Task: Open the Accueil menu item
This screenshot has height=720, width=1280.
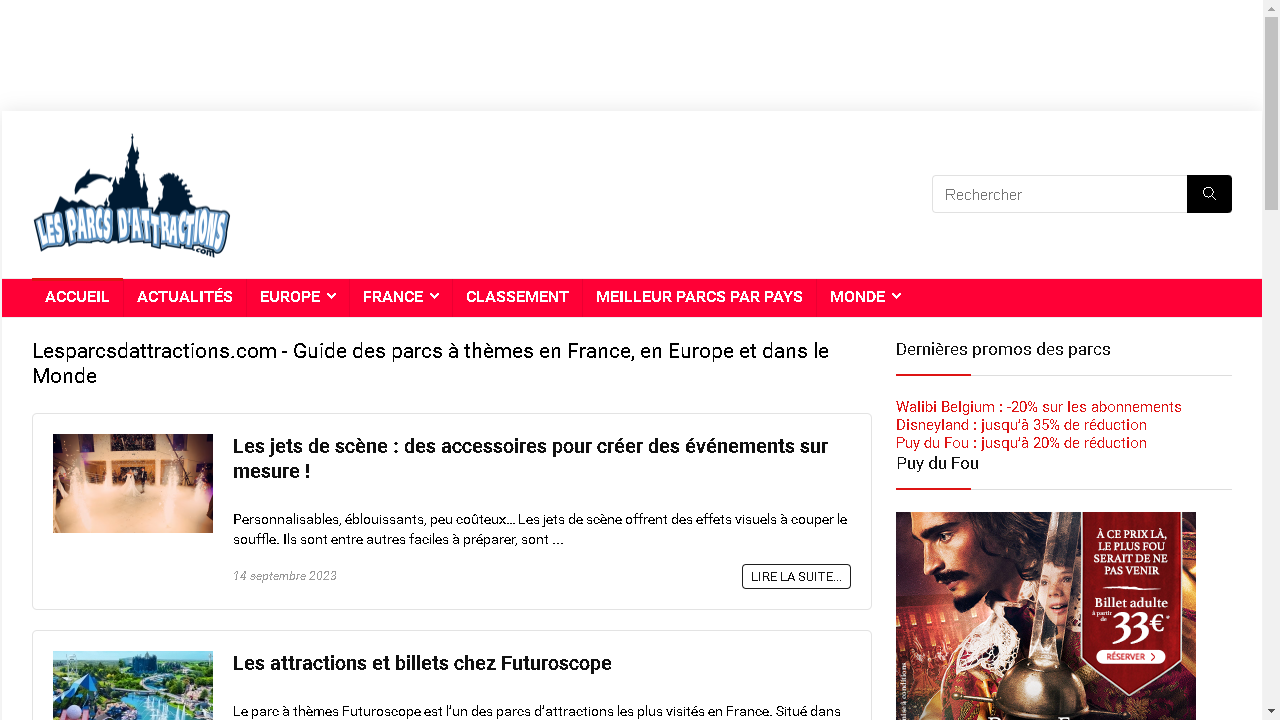Action: tap(77, 297)
